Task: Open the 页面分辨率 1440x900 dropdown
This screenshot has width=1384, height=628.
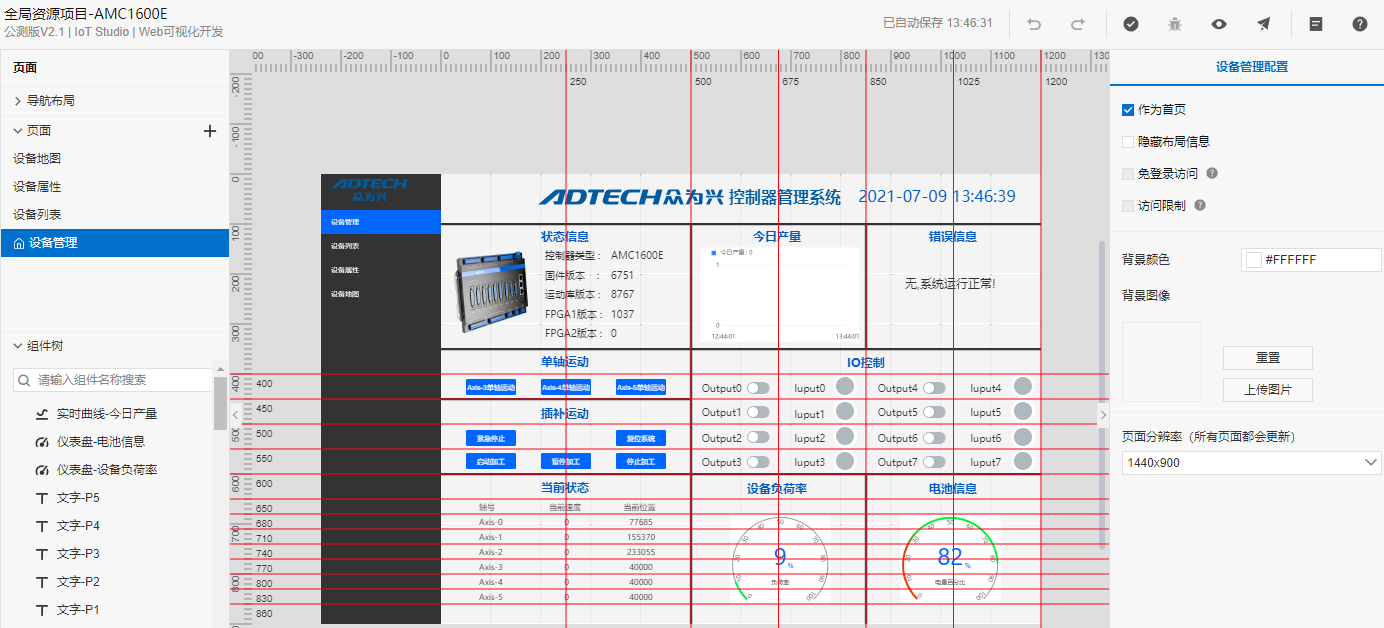Action: click(1252, 463)
